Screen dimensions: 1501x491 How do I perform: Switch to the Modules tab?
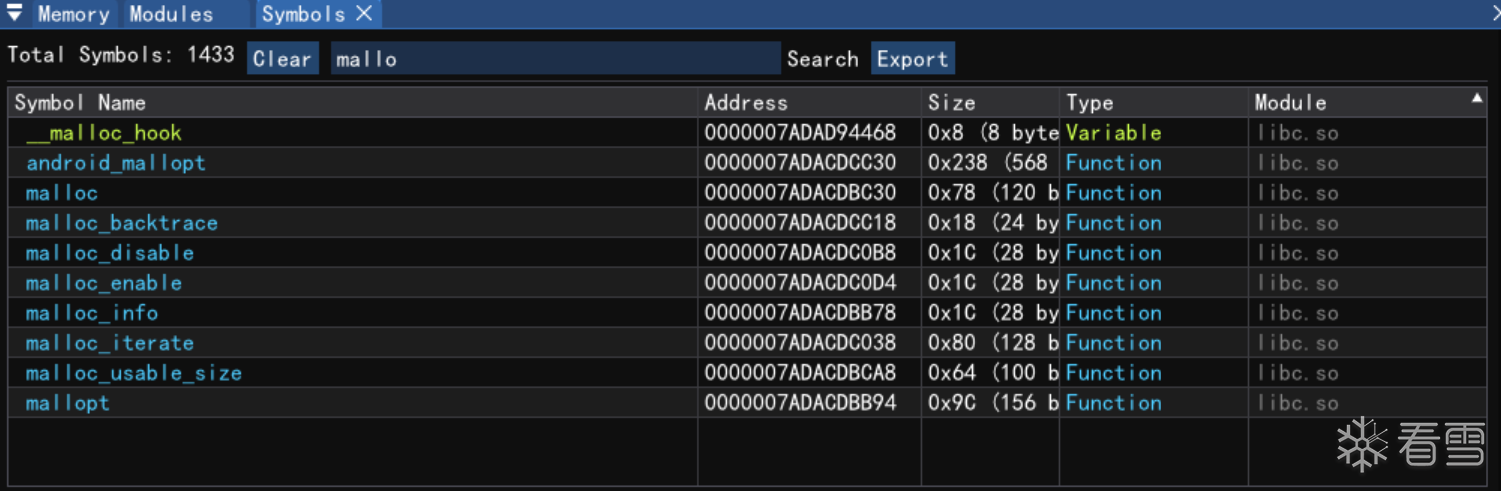(171, 14)
